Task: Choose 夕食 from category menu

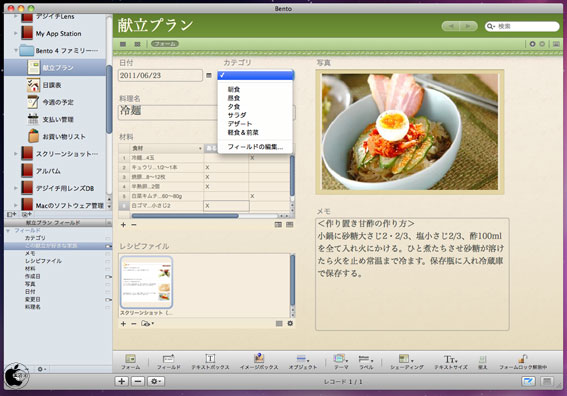Action: pos(255,107)
